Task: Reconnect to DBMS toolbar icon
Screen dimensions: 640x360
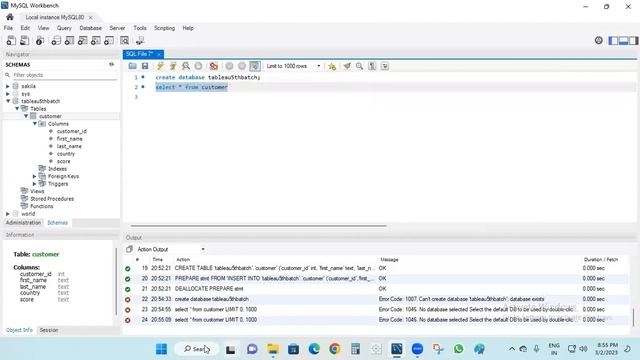Action: pos(140,40)
